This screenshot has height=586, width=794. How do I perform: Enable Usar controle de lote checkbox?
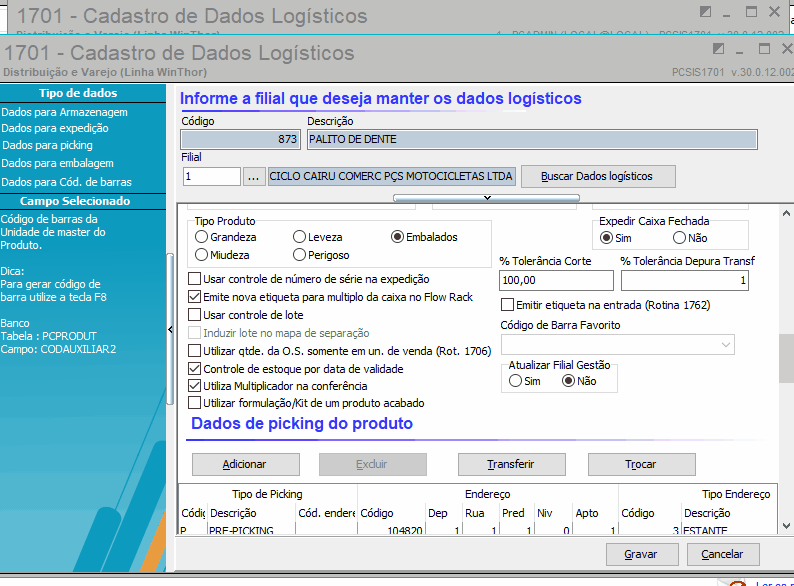194,315
